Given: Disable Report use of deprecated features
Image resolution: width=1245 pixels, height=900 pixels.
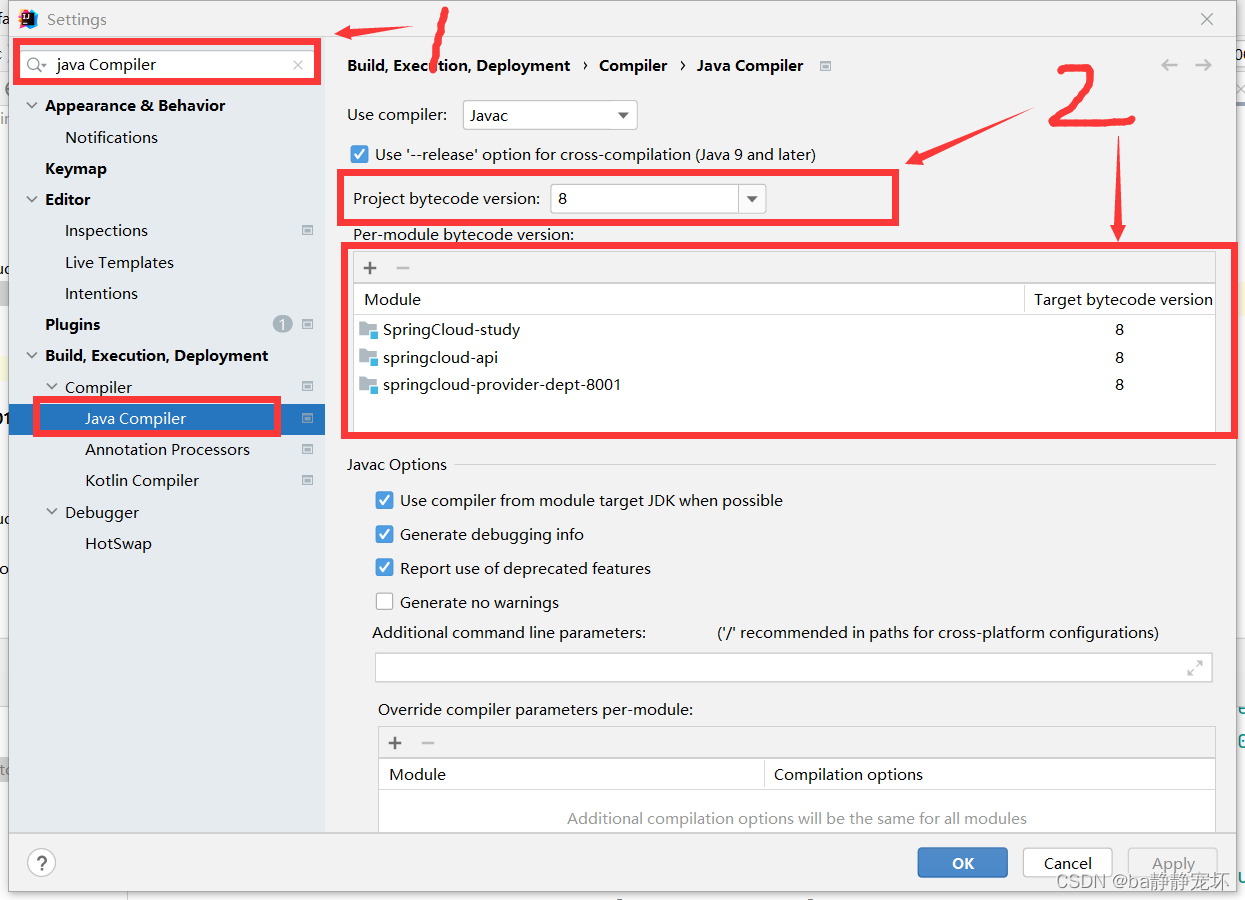Looking at the screenshot, I should 384,567.
